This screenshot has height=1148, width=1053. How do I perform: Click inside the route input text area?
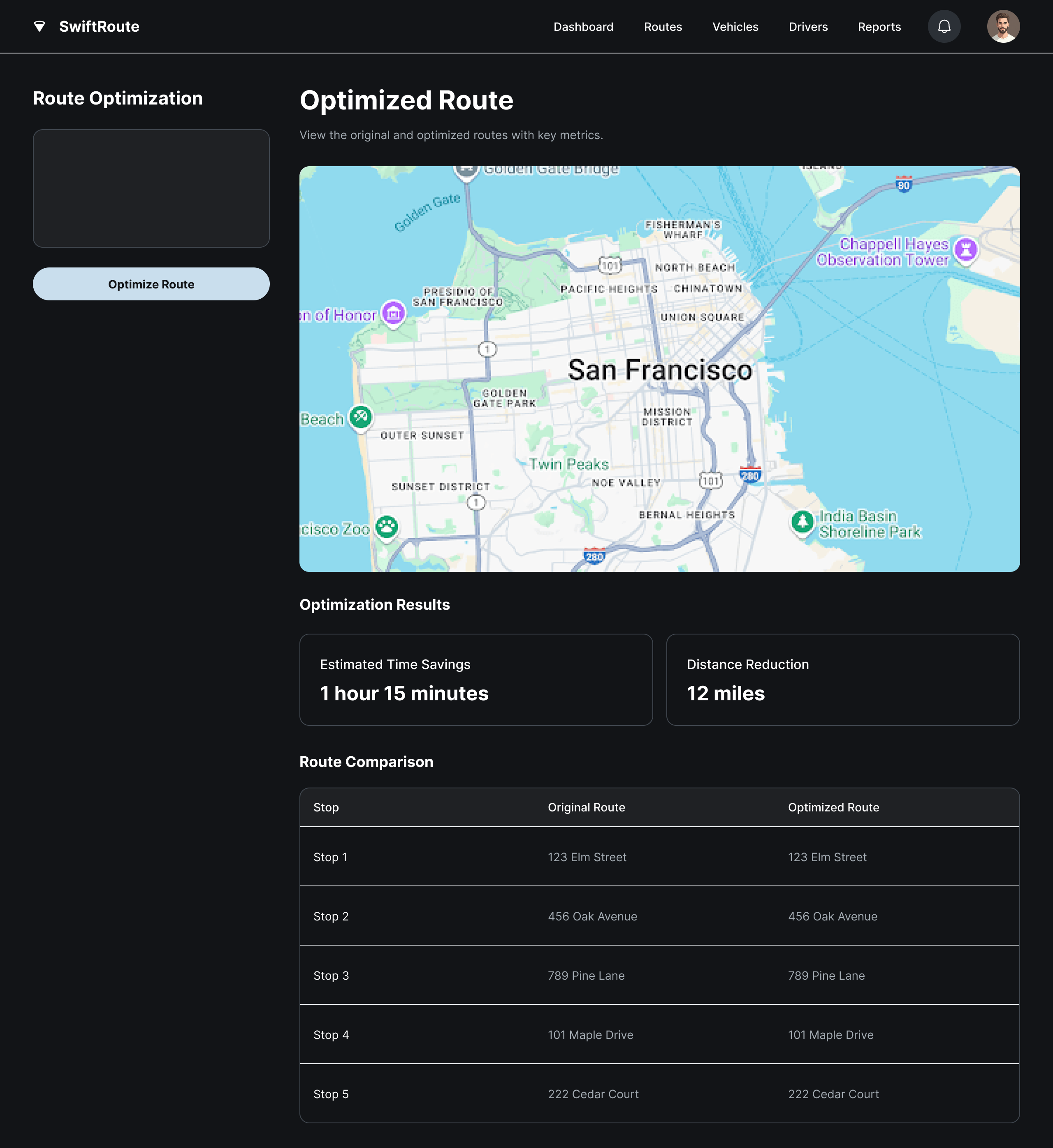tap(151, 188)
